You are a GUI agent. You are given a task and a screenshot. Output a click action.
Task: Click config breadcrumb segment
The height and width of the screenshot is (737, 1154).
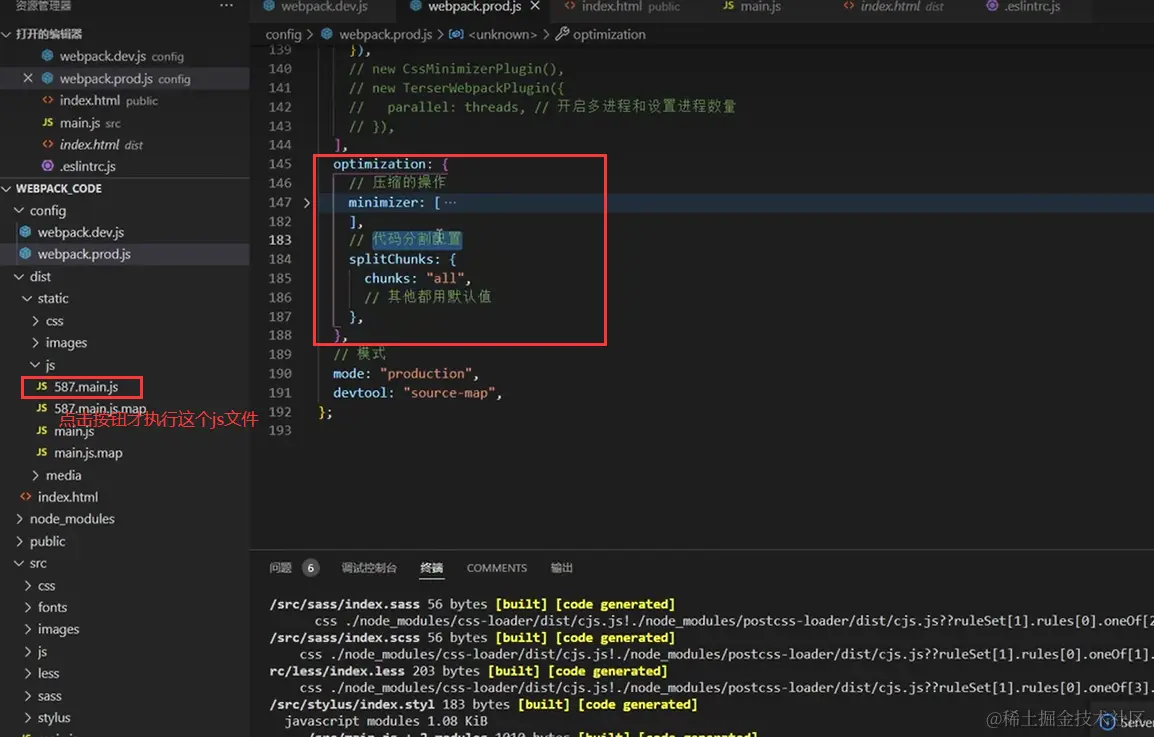click(x=283, y=34)
